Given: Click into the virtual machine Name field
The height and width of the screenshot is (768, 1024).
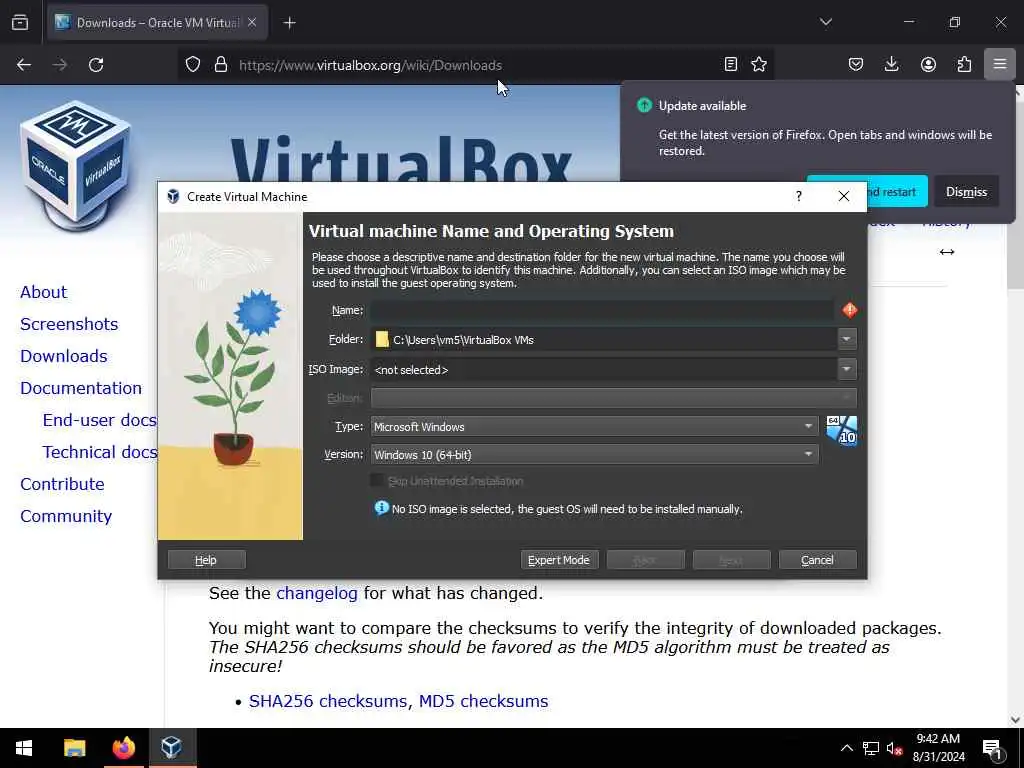Looking at the screenshot, I should (x=601, y=310).
